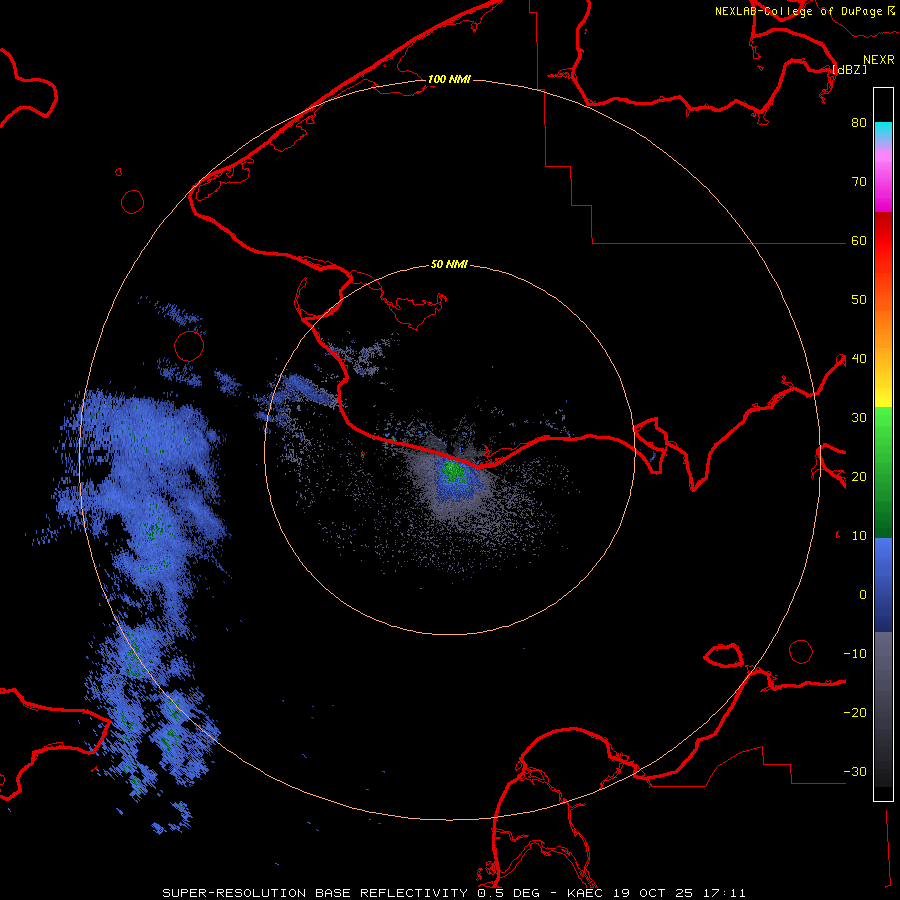This screenshot has height=900, width=900.
Task: Click the 80 value on the dBZ scale
Action: [x=859, y=123]
